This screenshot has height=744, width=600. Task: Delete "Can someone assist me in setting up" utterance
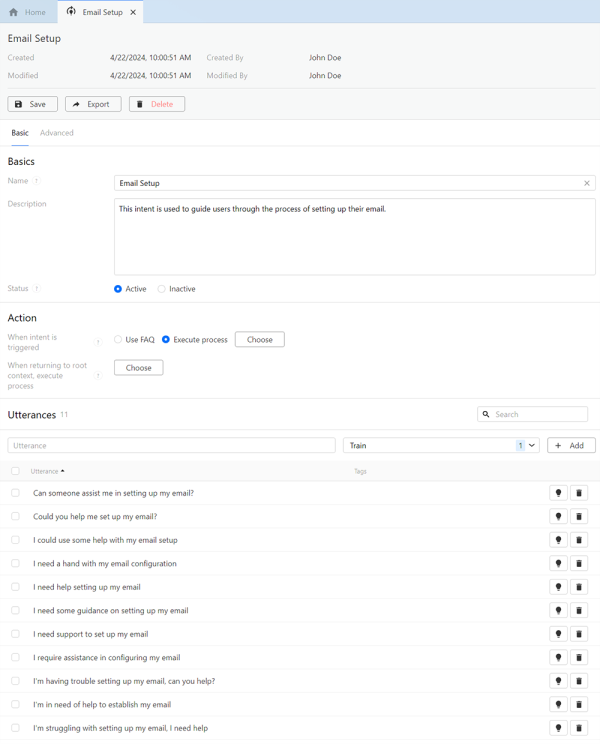(x=579, y=493)
